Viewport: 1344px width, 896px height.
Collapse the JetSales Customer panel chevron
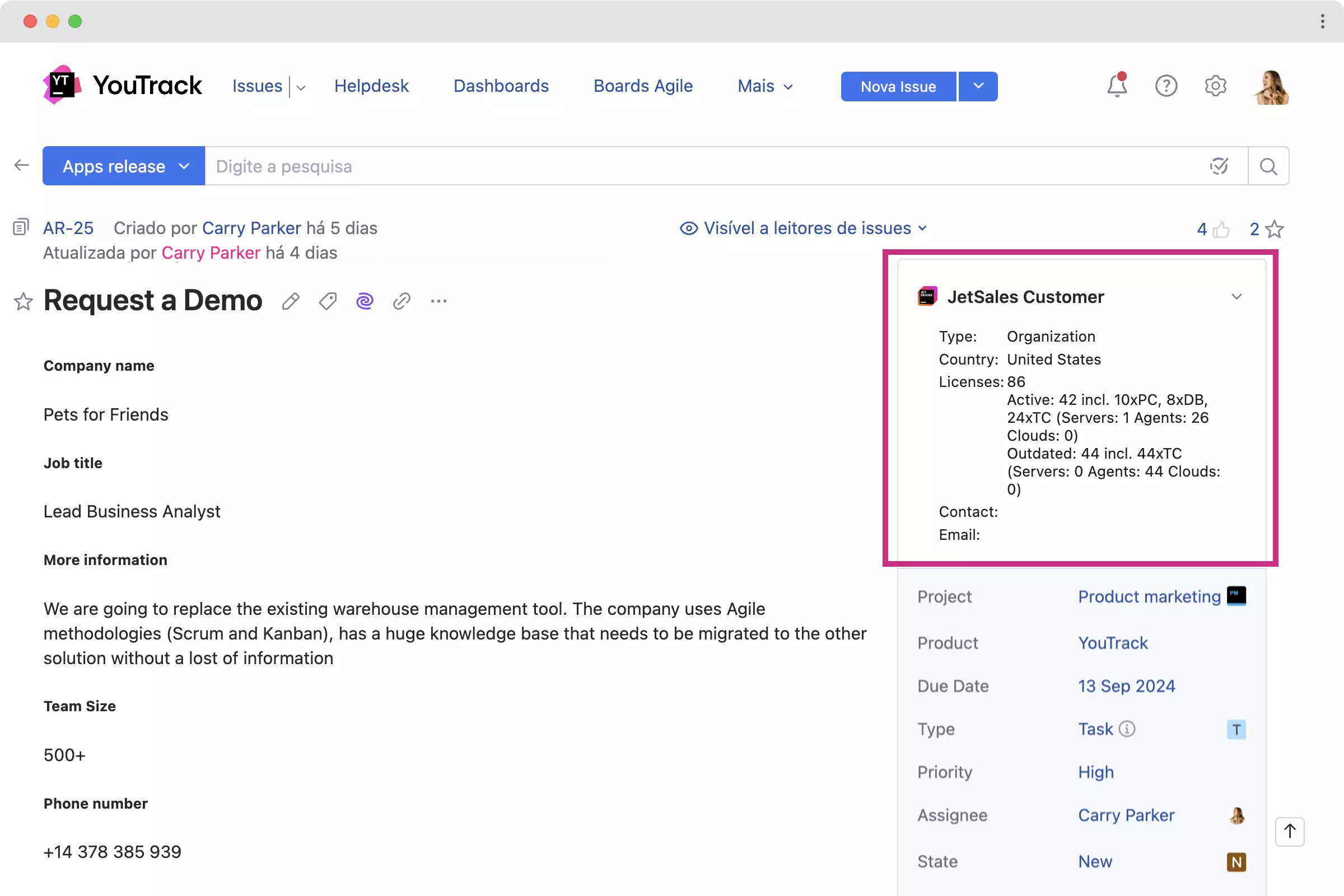click(x=1236, y=297)
